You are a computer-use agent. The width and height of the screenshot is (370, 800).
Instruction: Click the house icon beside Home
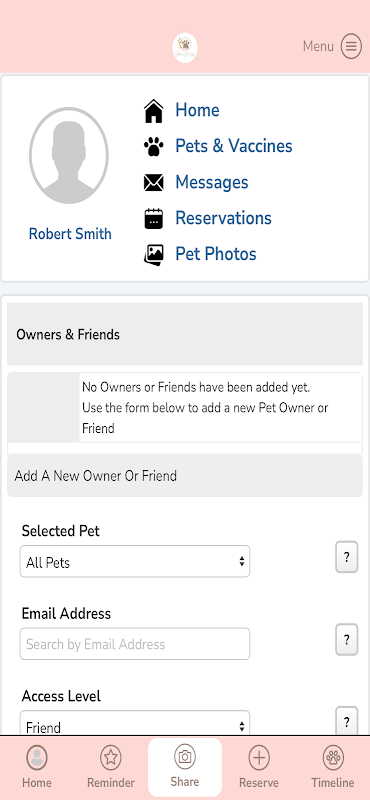[x=154, y=111]
